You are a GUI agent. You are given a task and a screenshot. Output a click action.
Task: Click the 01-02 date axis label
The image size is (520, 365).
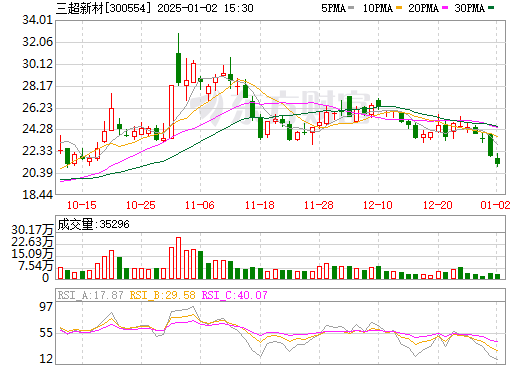[495, 205]
